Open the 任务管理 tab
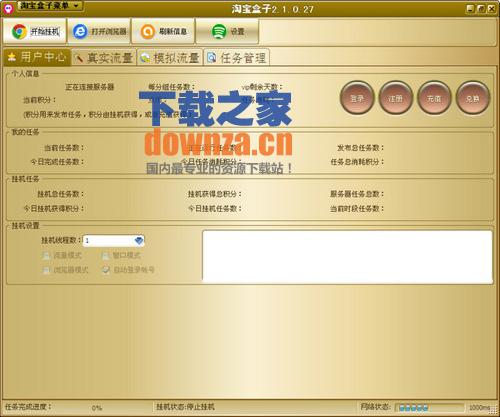The image size is (500, 417). coord(236,58)
